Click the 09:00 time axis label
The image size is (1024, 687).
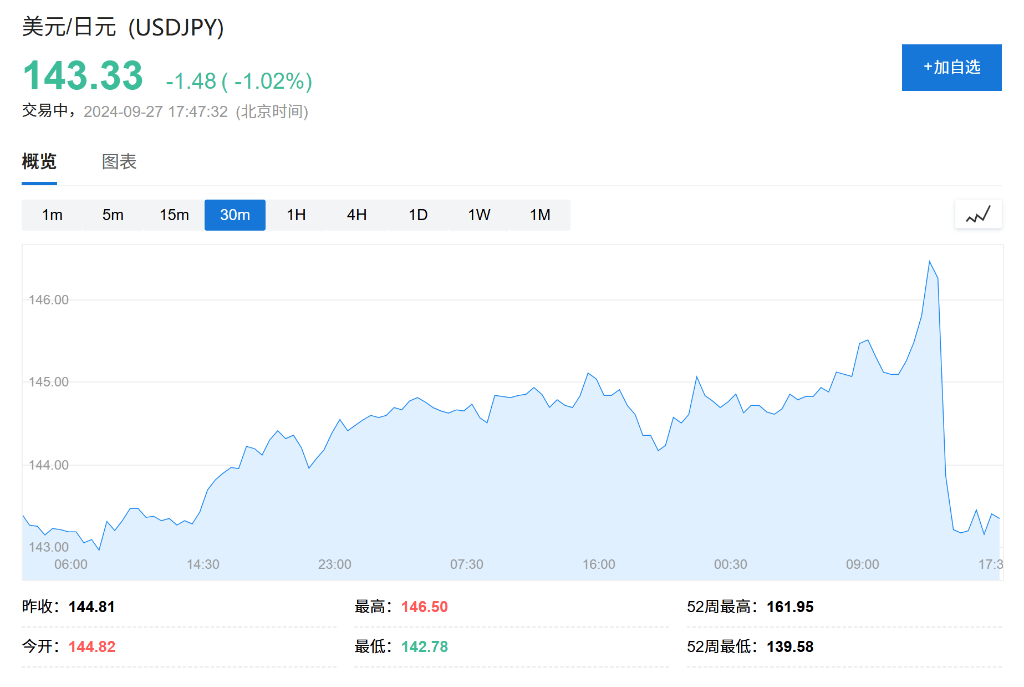tap(862, 565)
